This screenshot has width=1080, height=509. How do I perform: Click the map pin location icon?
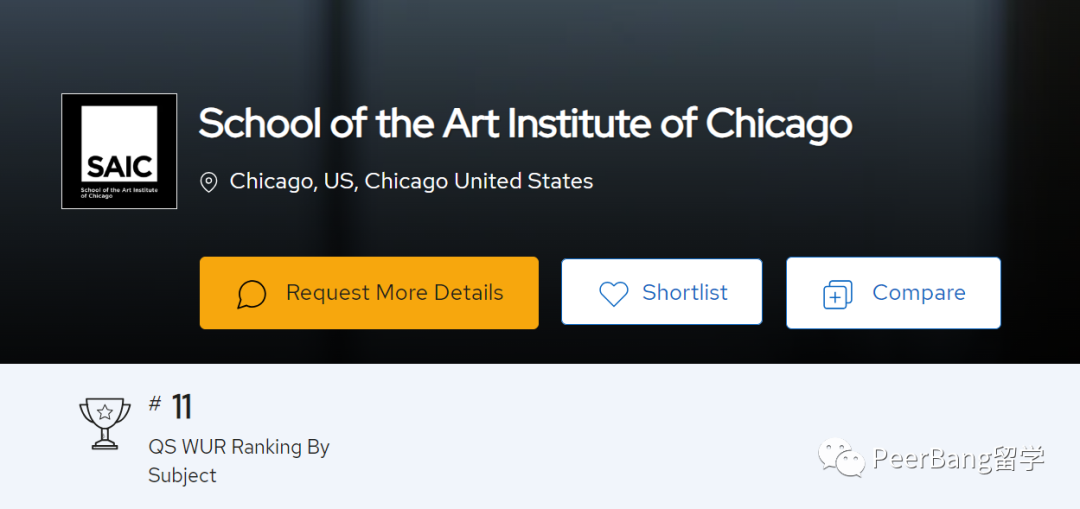point(209,183)
